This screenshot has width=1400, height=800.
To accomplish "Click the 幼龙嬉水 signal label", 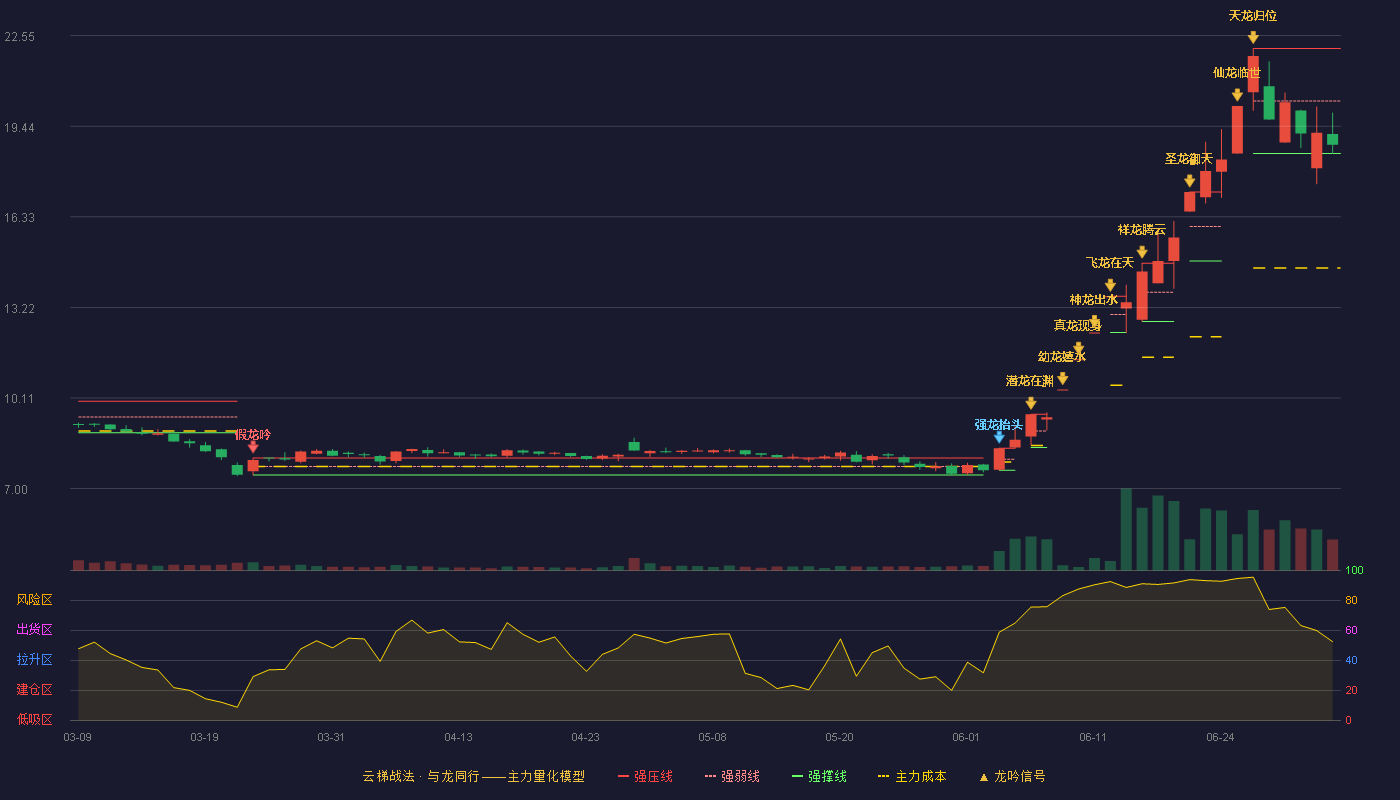I will click(x=1062, y=357).
